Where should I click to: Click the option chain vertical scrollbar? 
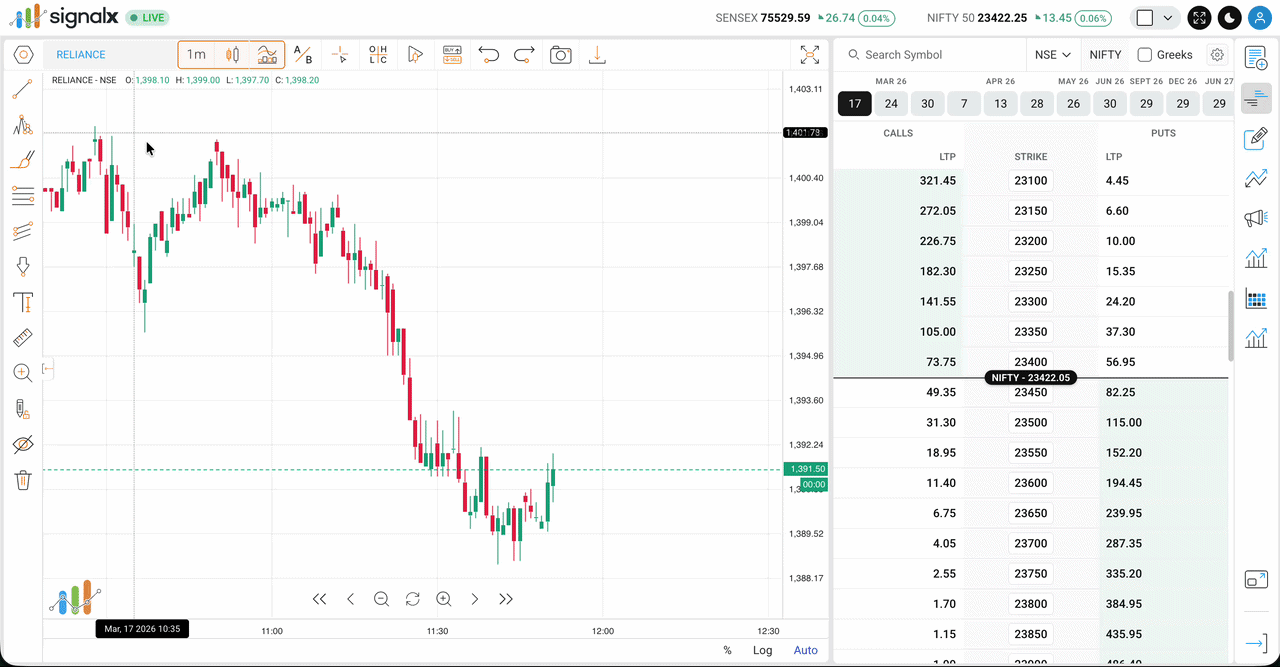click(x=1231, y=326)
